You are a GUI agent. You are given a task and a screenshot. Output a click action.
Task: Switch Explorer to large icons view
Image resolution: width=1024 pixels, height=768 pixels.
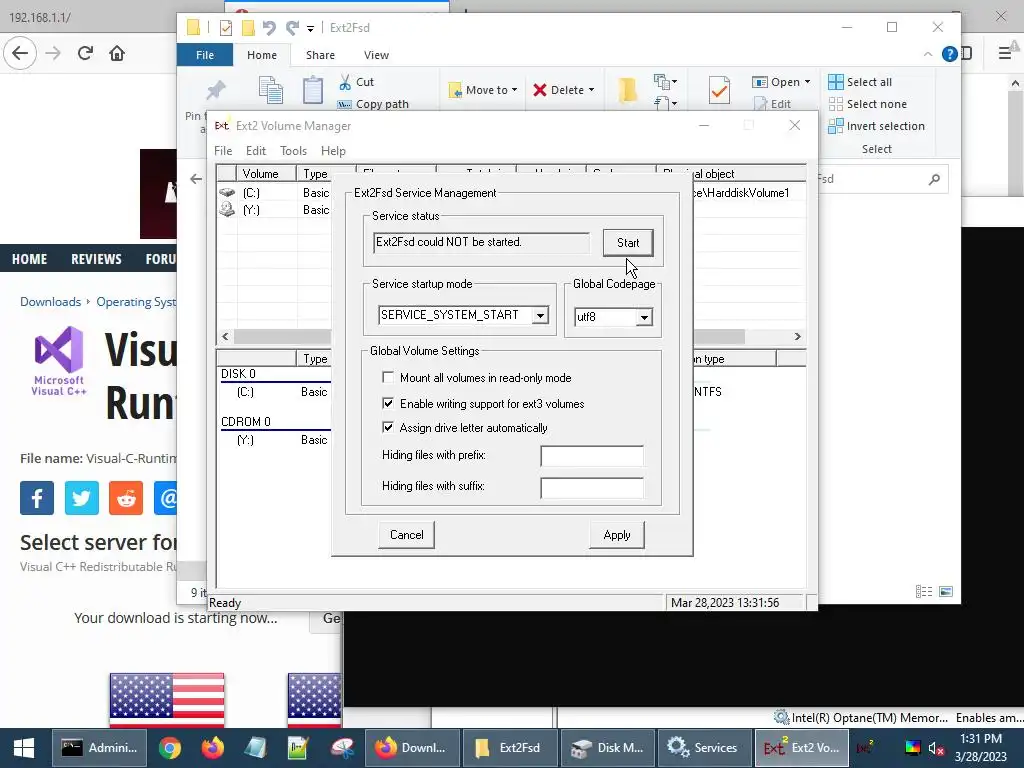(946, 592)
